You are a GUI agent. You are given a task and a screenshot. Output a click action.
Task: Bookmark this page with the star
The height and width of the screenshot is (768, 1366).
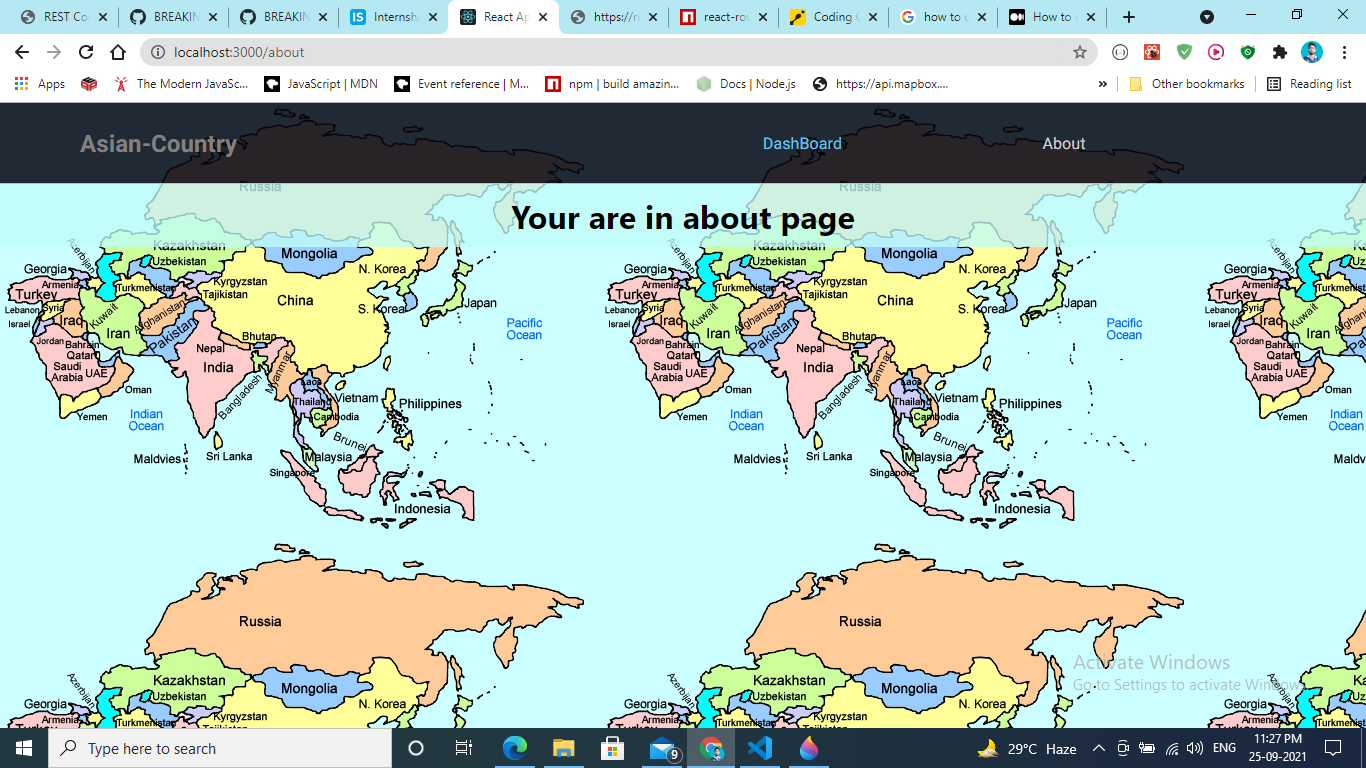point(1080,52)
